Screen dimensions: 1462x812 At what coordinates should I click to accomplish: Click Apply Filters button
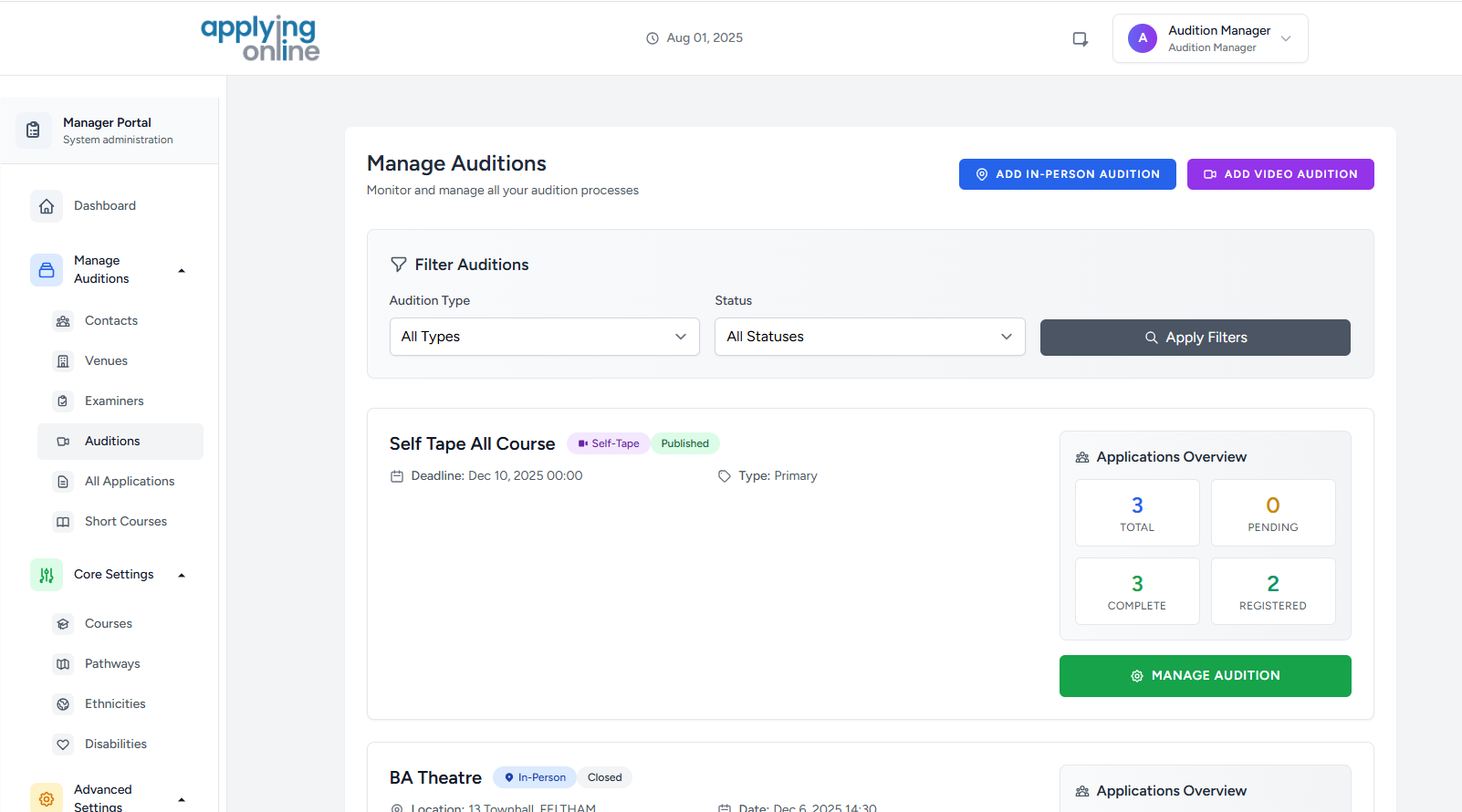click(x=1196, y=338)
